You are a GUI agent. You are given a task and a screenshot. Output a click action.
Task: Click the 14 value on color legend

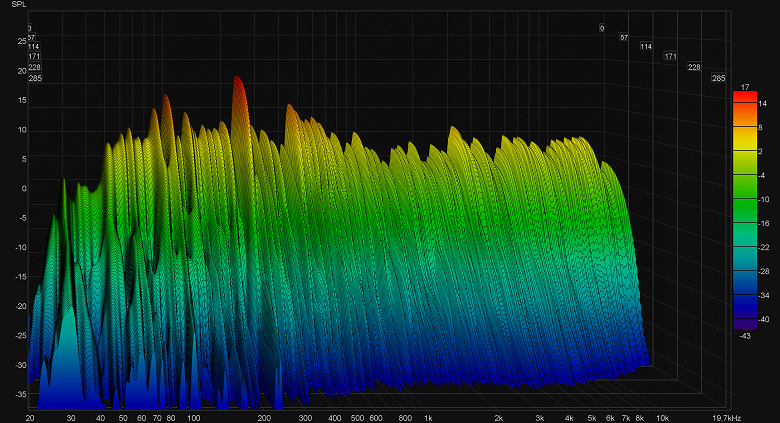pyautogui.click(x=763, y=104)
